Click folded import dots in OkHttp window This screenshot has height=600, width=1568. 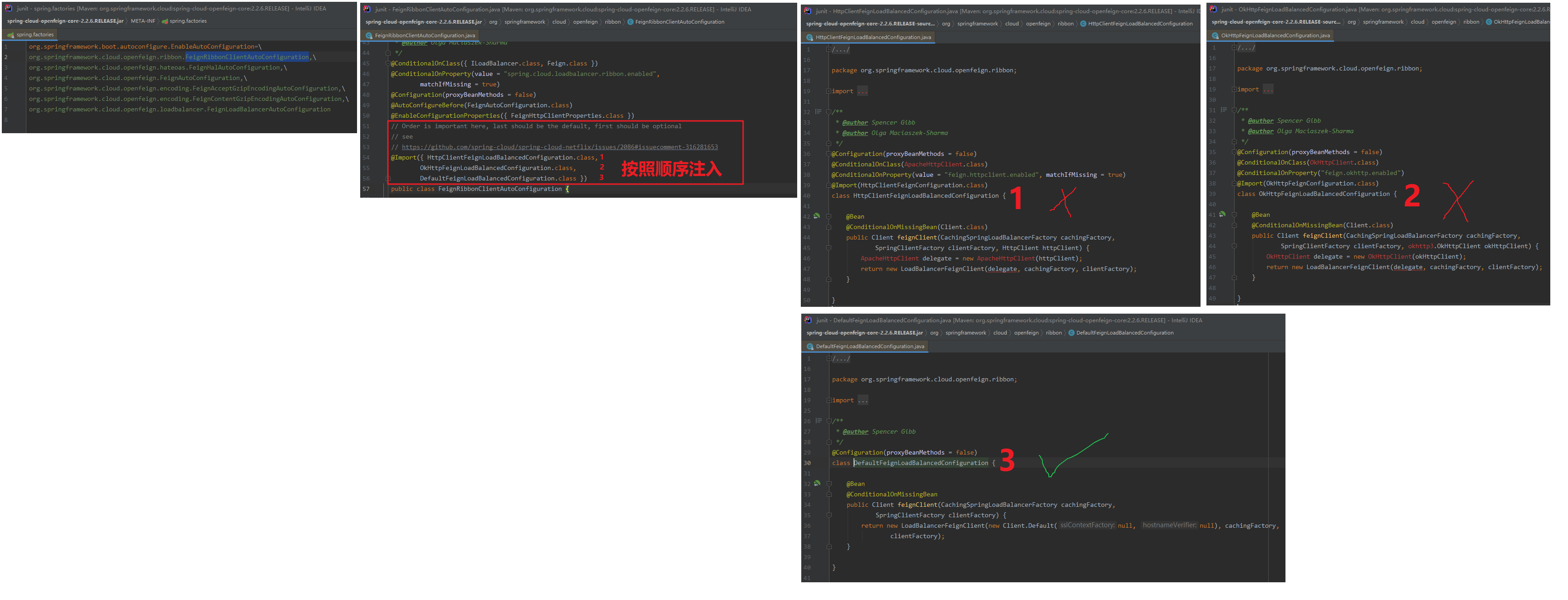pyautogui.click(x=1269, y=90)
